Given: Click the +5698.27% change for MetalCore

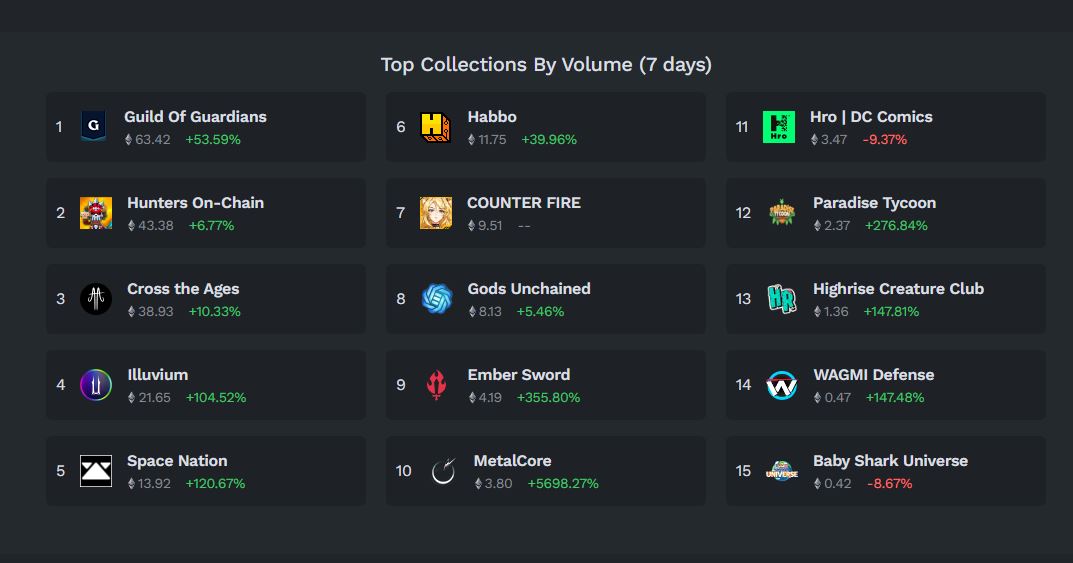Looking at the screenshot, I should pyautogui.click(x=563, y=484).
